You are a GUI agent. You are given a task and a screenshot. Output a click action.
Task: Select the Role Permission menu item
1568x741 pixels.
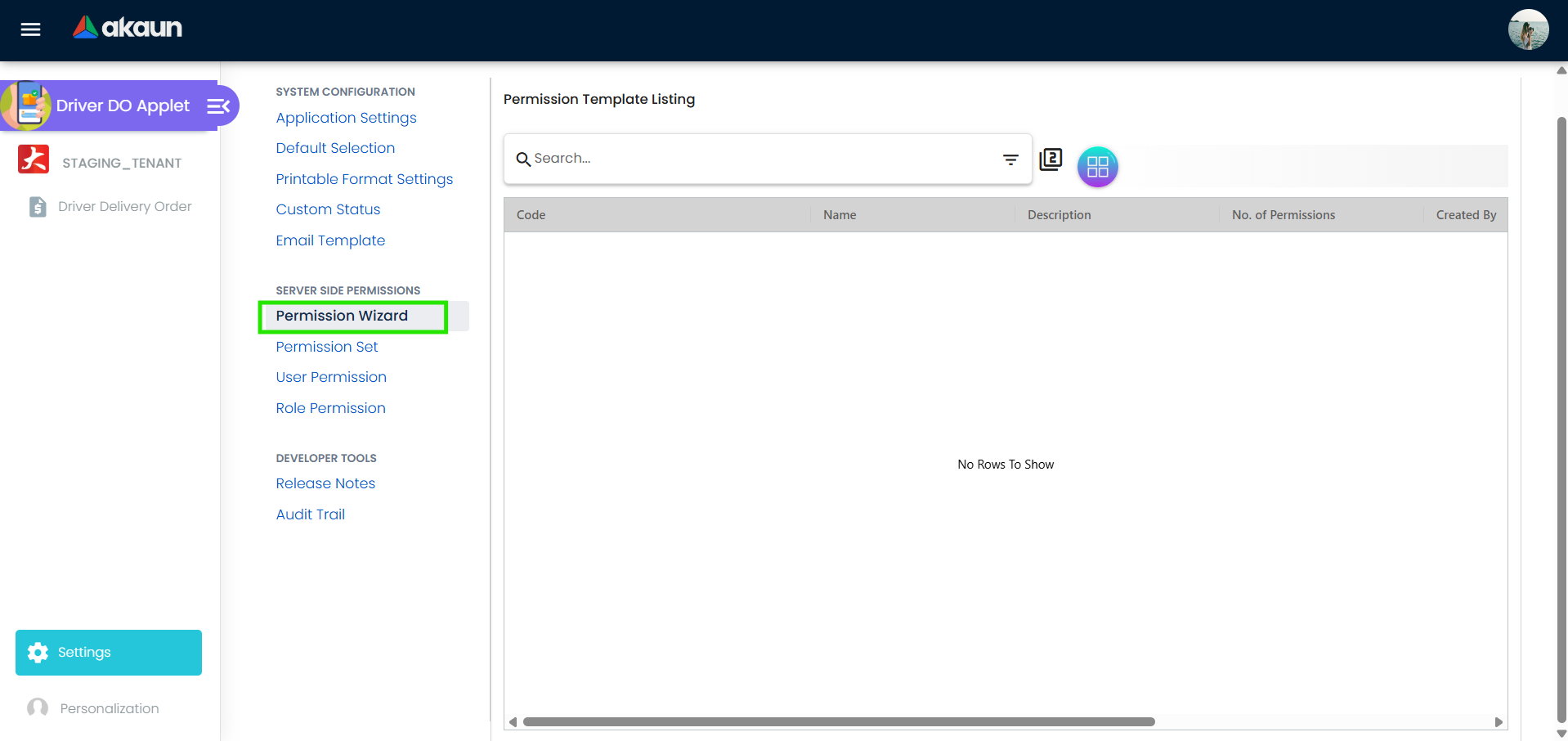click(330, 408)
